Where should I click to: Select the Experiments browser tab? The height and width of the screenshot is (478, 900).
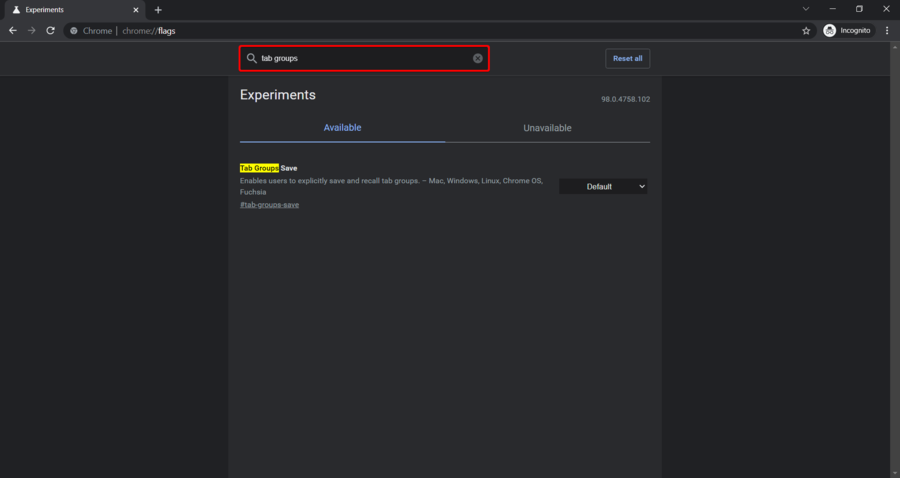75,10
